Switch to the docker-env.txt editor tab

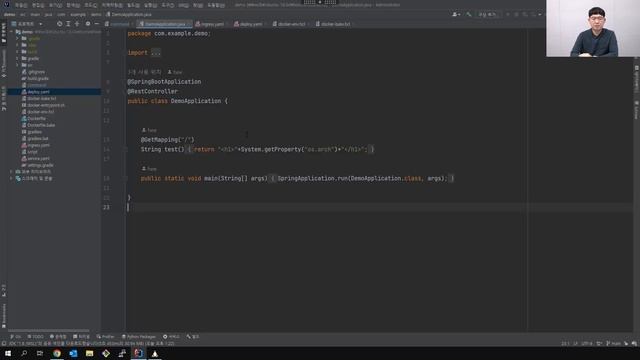point(290,24)
